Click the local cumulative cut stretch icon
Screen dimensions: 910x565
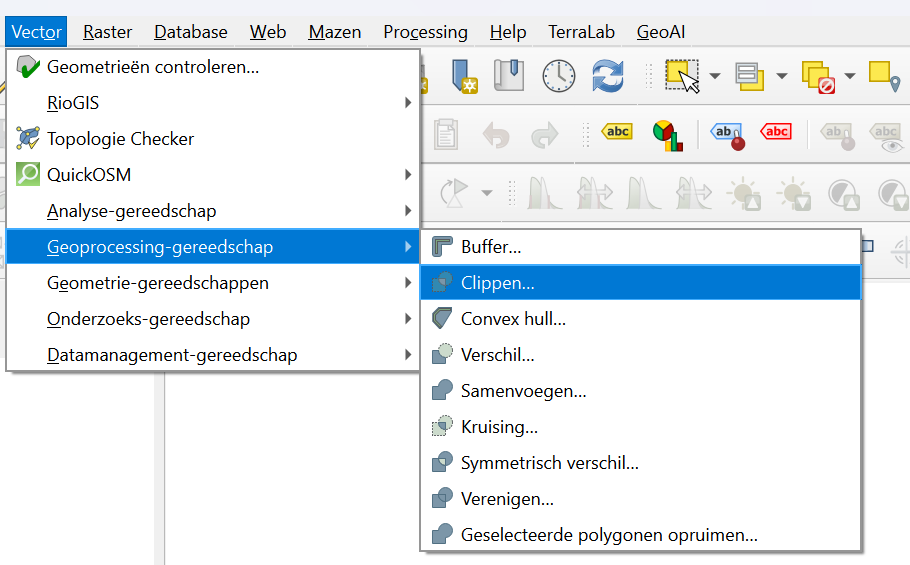643,193
